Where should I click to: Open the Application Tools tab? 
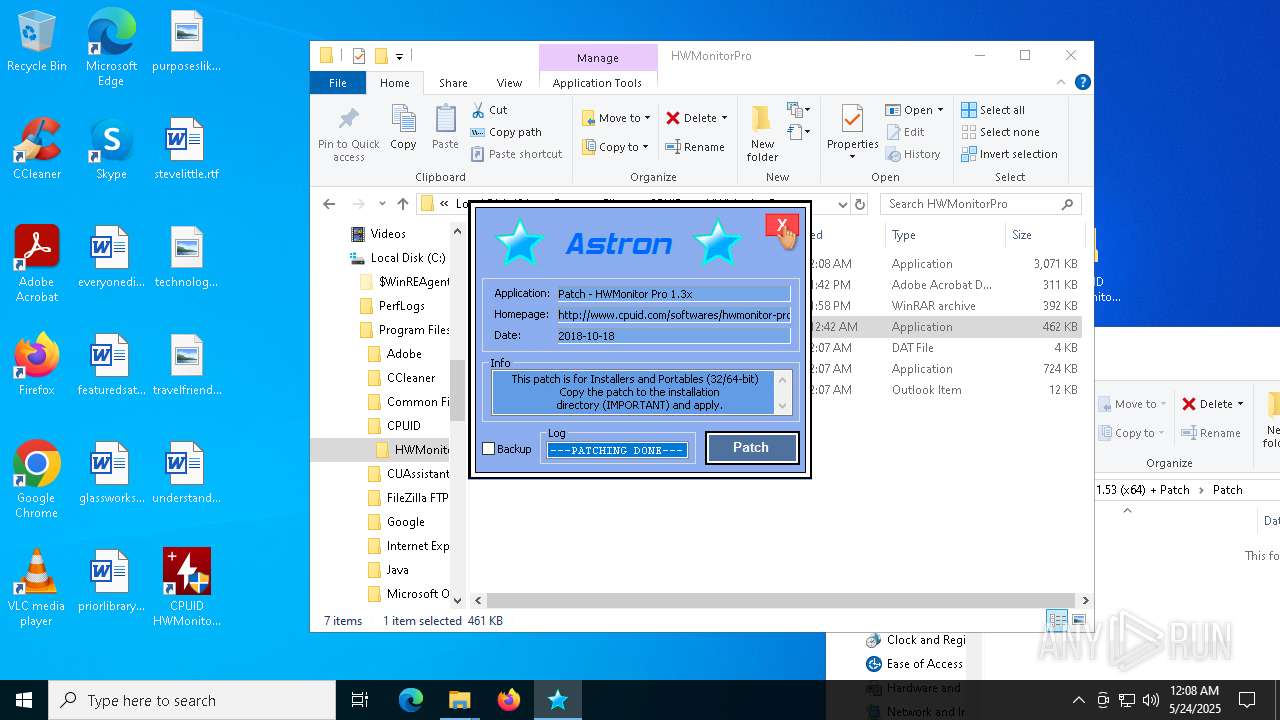click(x=597, y=83)
